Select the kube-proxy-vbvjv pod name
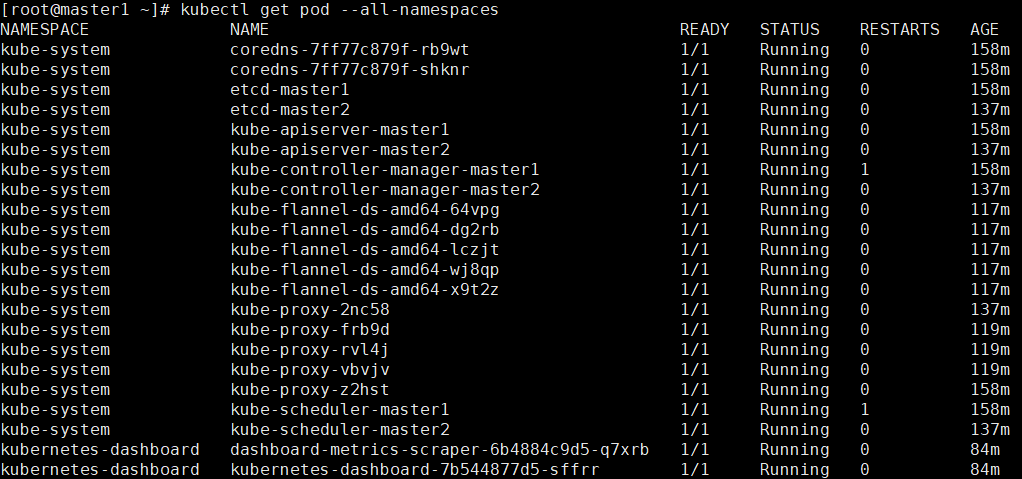Viewport: 1022px width, 479px height. tap(310, 370)
